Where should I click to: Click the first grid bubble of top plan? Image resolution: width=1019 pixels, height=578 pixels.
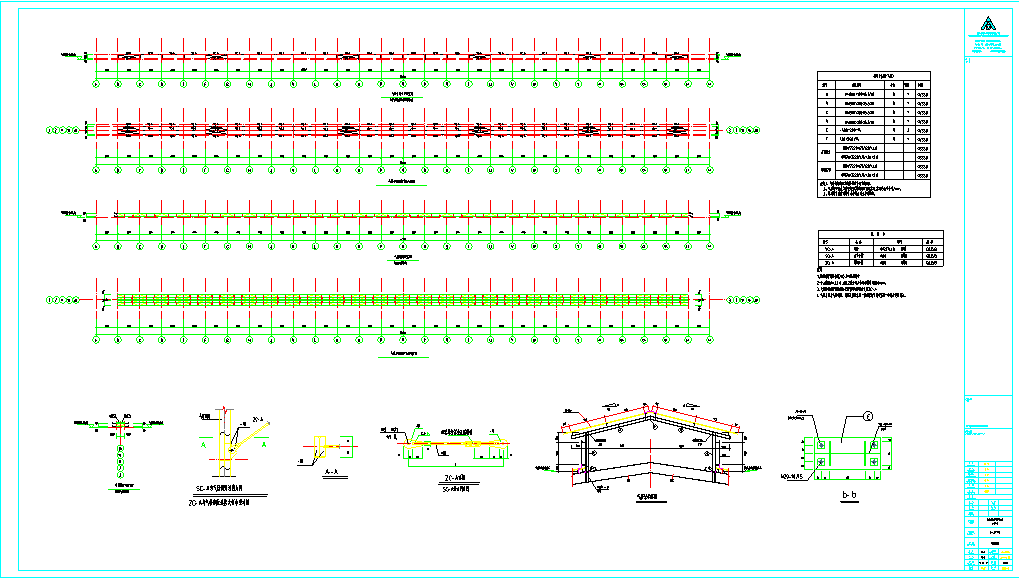tap(96, 84)
